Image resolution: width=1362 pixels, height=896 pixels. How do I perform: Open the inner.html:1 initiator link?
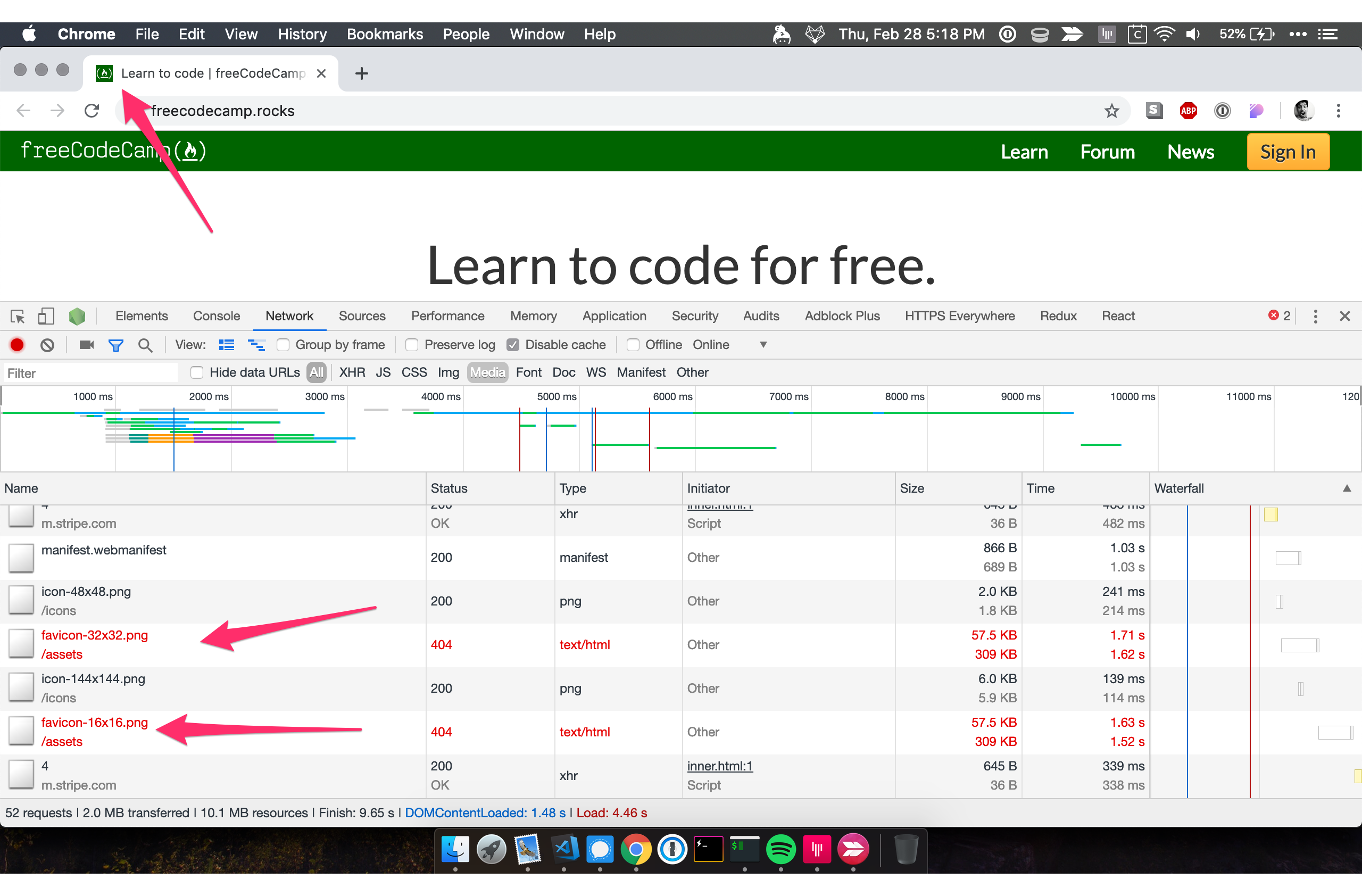point(719,766)
